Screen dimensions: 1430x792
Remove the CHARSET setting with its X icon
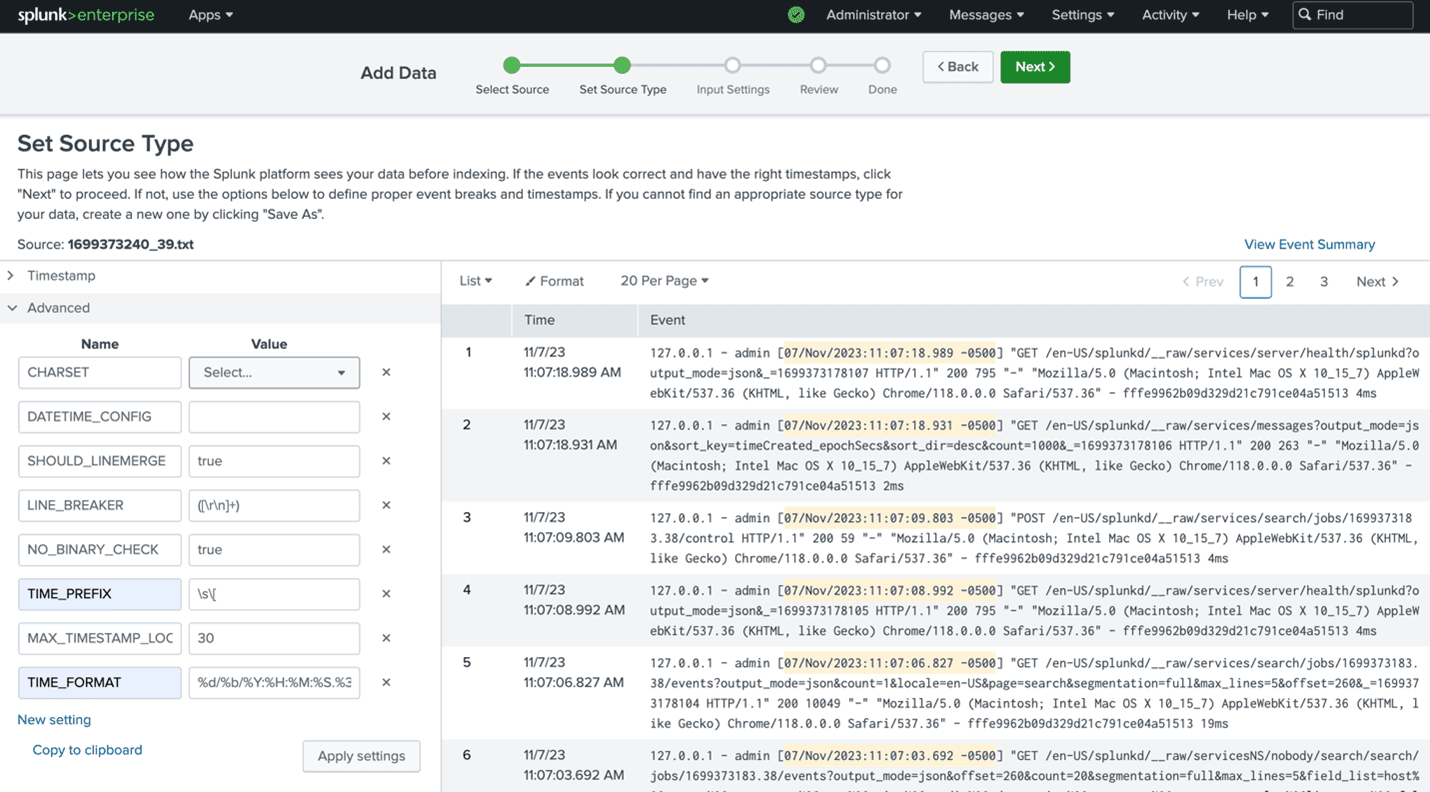(x=386, y=372)
